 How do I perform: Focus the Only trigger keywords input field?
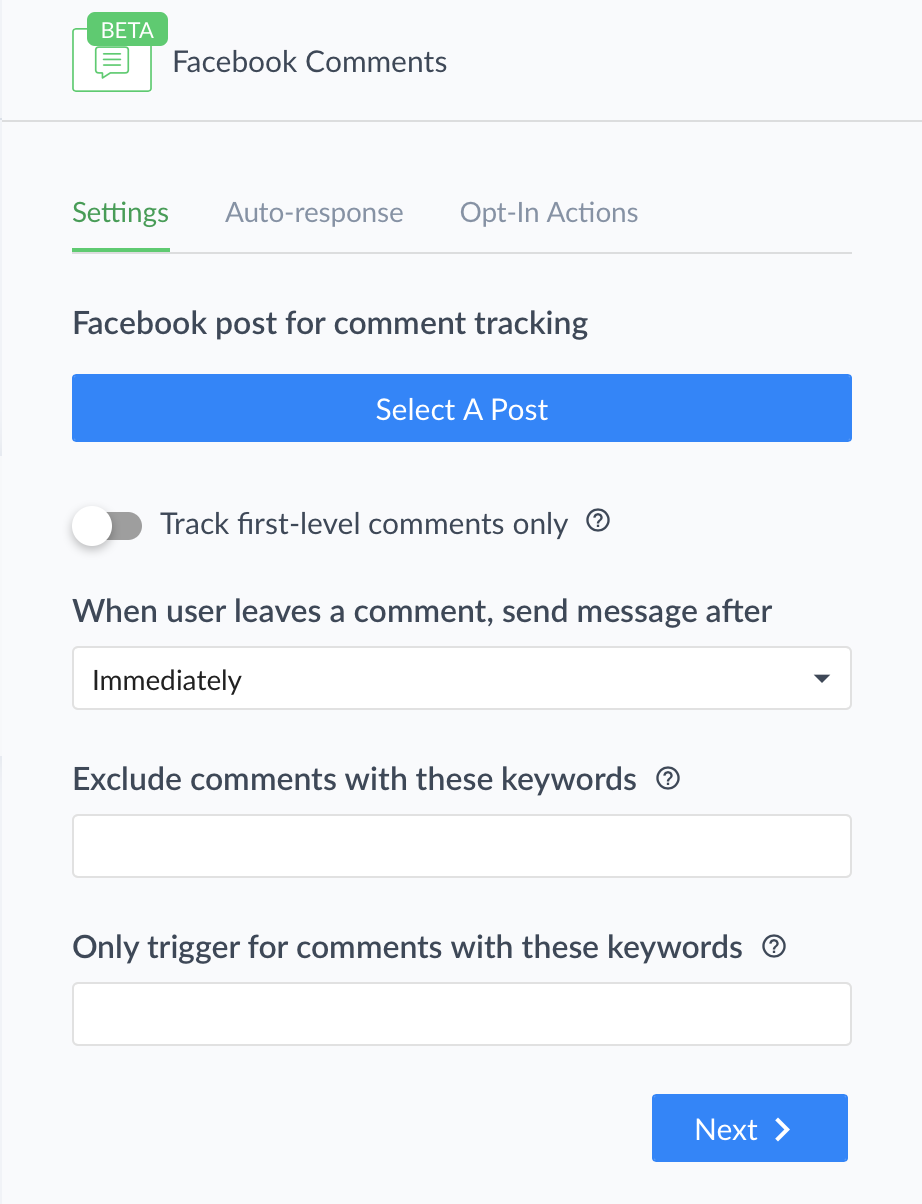[462, 1014]
